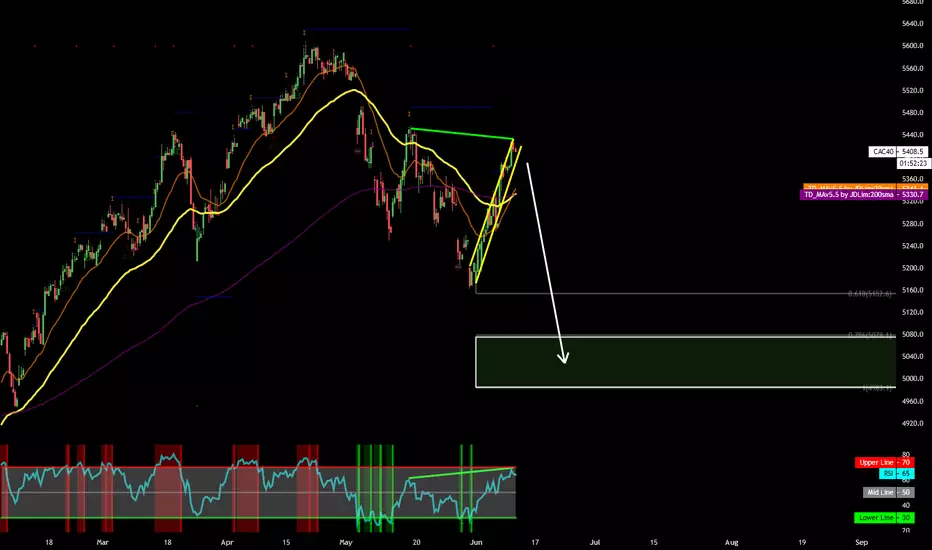Image resolution: width=932 pixels, height=550 pixels.
Task: Select the green trendline above the price highs
Action: (462, 134)
